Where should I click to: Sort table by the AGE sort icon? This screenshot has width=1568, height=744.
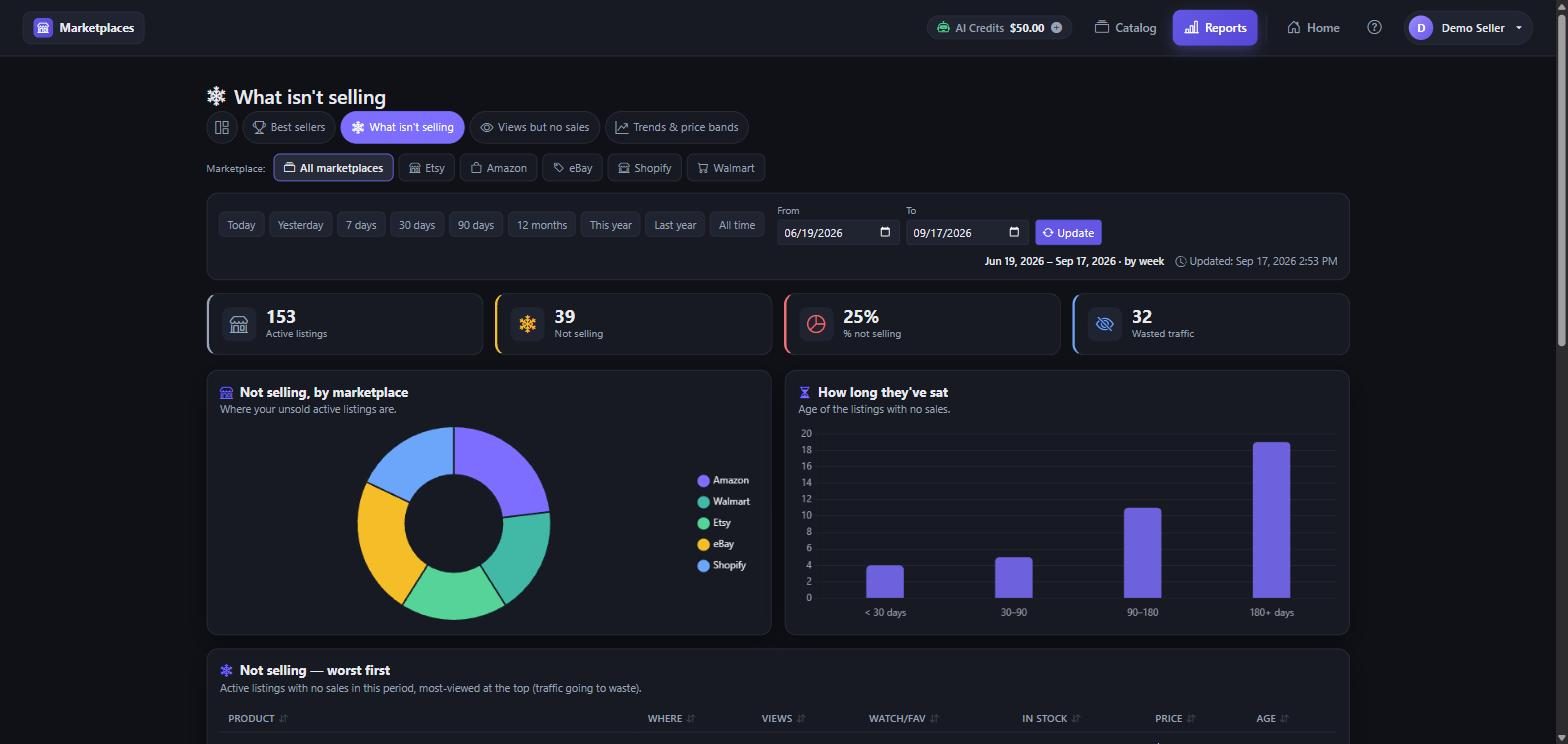tap(1284, 718)
